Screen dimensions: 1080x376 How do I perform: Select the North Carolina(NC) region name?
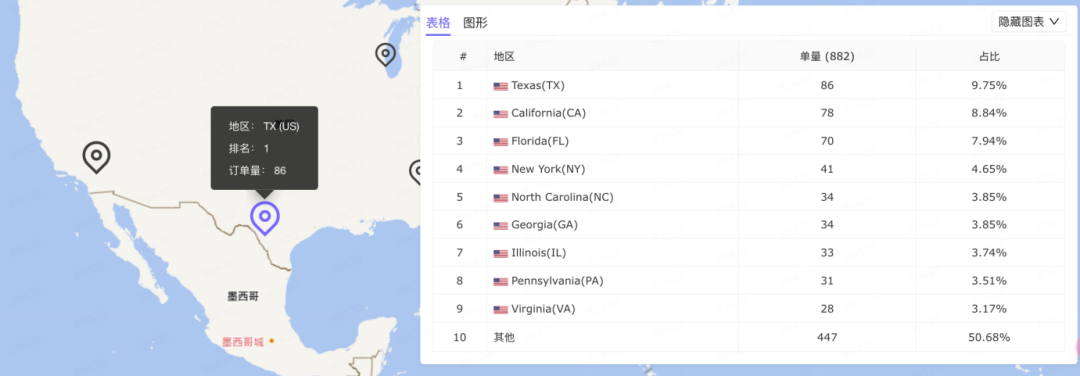[562, 197]
